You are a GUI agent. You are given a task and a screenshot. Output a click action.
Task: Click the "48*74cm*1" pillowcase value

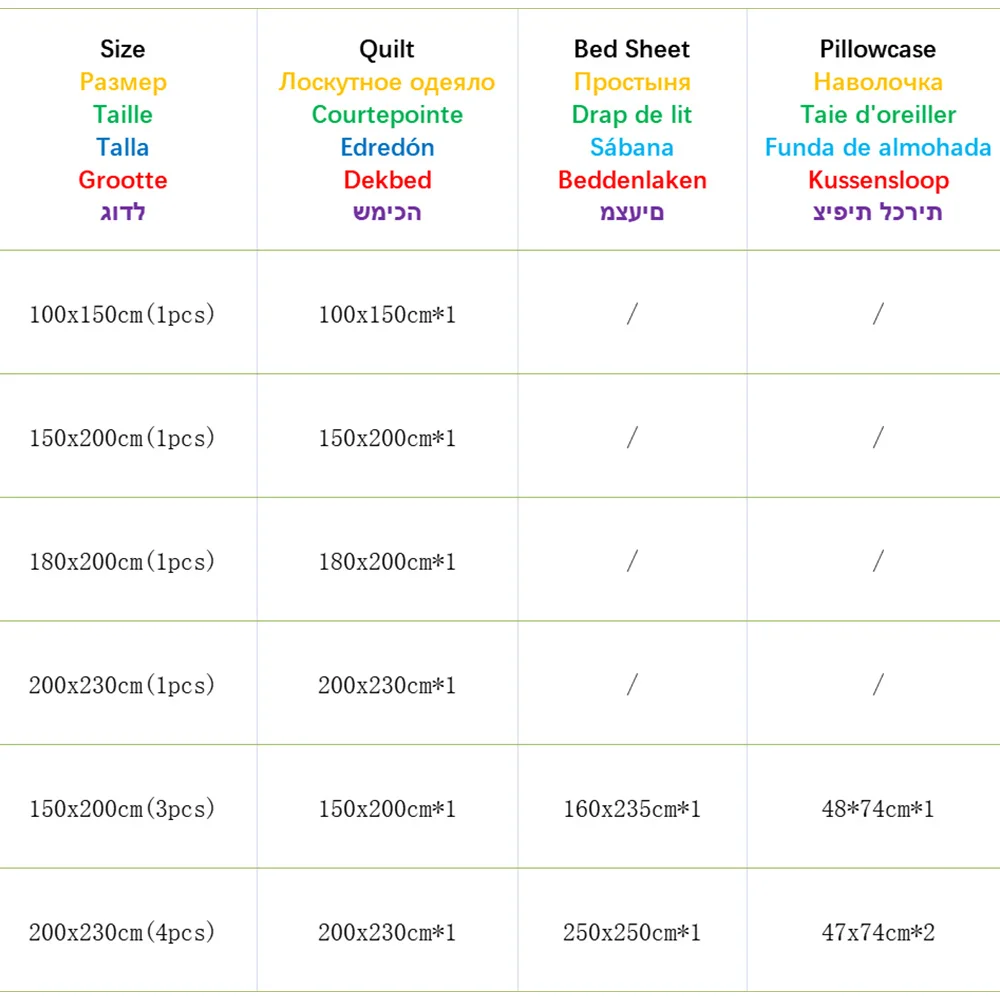click(x=877, y=809)
